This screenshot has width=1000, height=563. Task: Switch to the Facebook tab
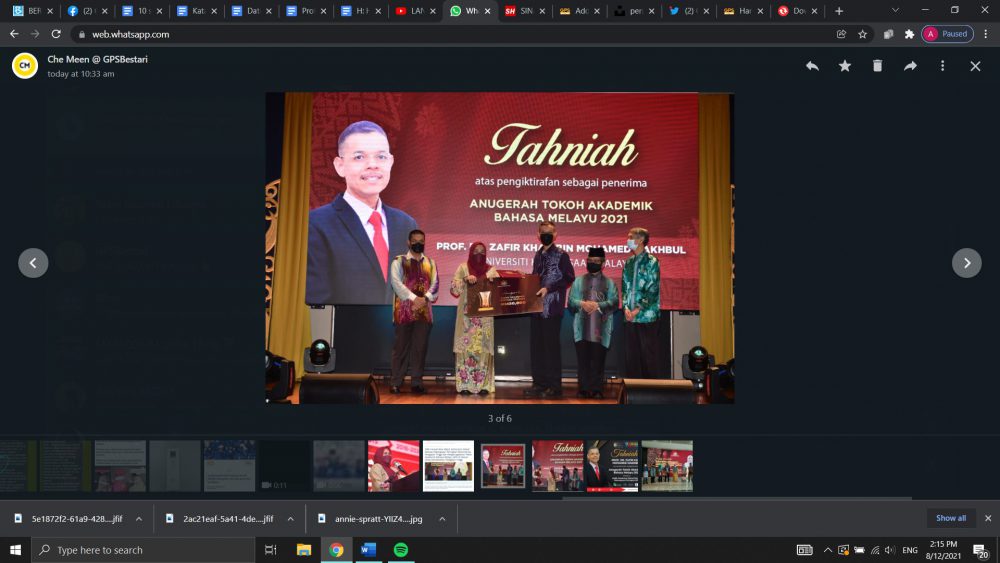tap(87, 11)
